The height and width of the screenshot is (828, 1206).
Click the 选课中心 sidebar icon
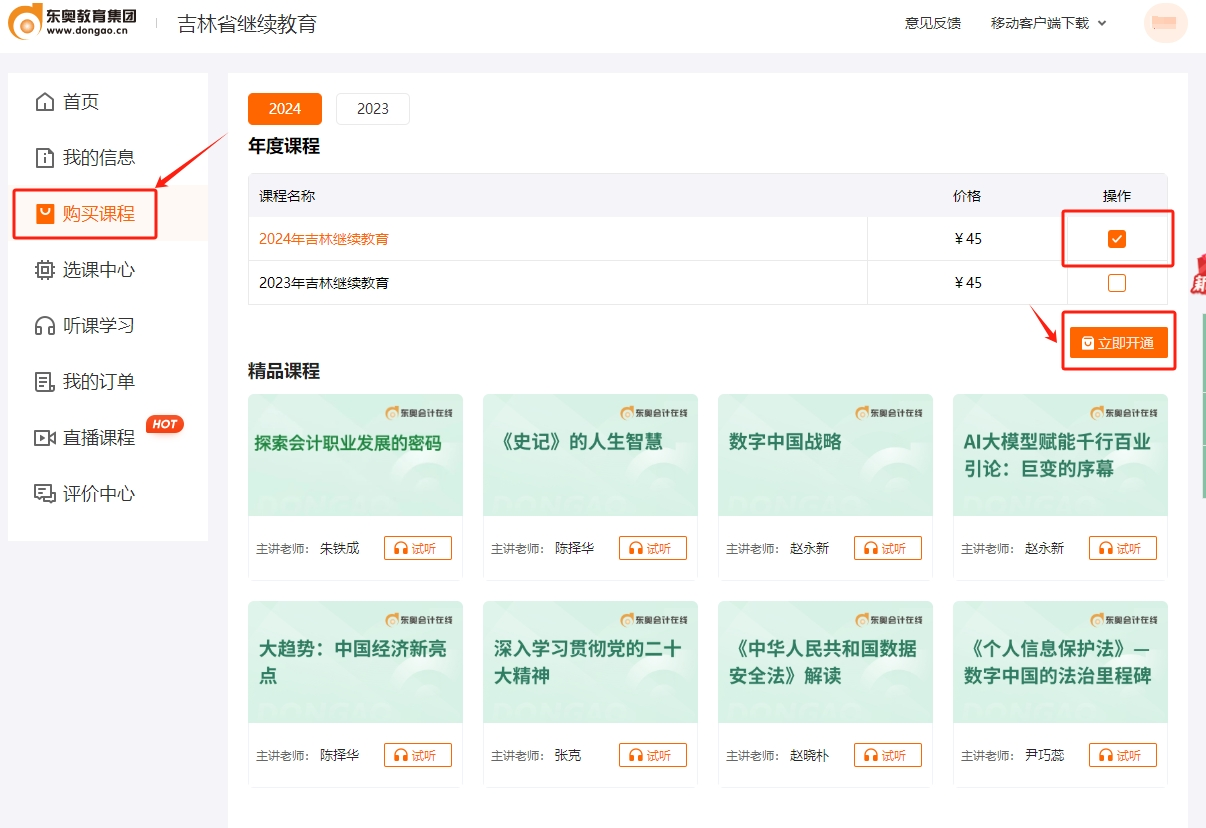click(46, 269)
